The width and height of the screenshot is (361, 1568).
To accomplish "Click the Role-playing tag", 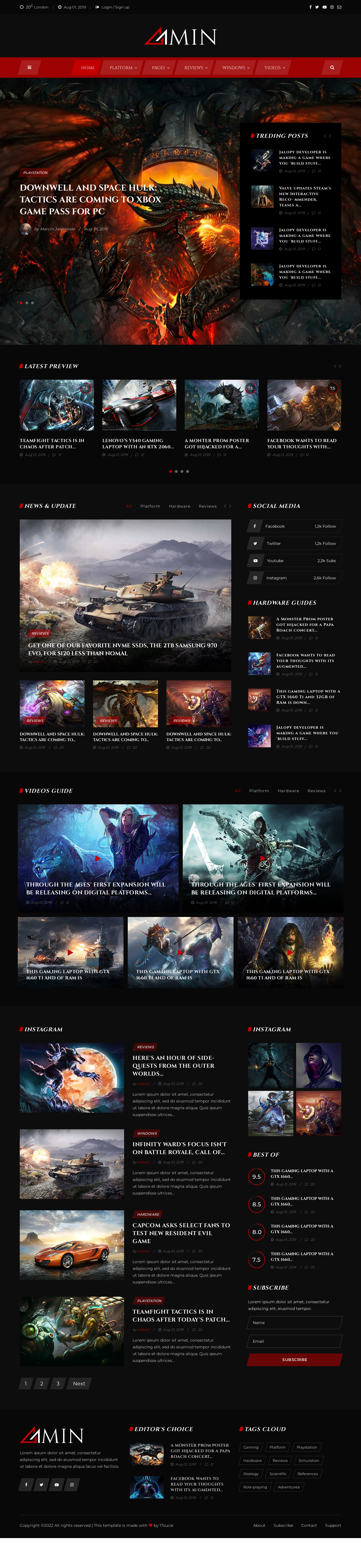I will click(255, 1487).
